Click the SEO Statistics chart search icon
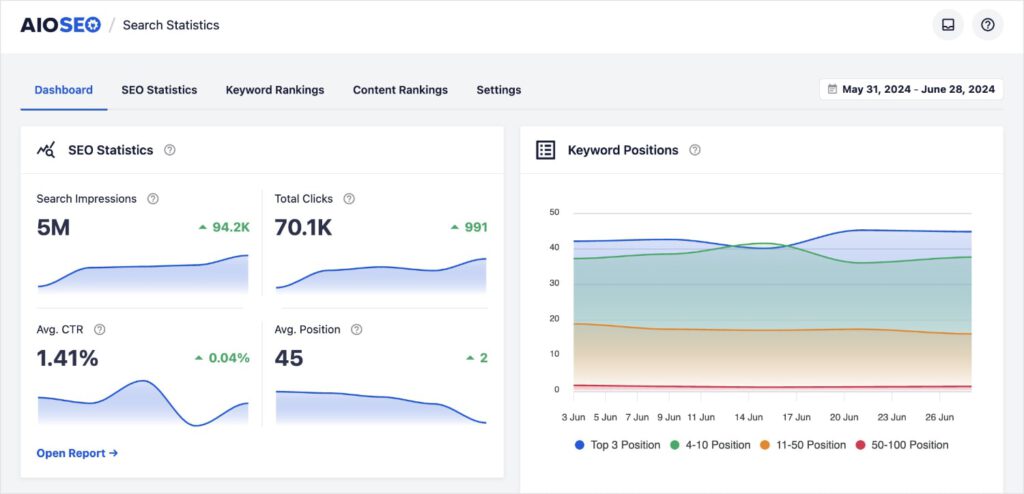The image size is (1024, 494). (x=46, y=150)
